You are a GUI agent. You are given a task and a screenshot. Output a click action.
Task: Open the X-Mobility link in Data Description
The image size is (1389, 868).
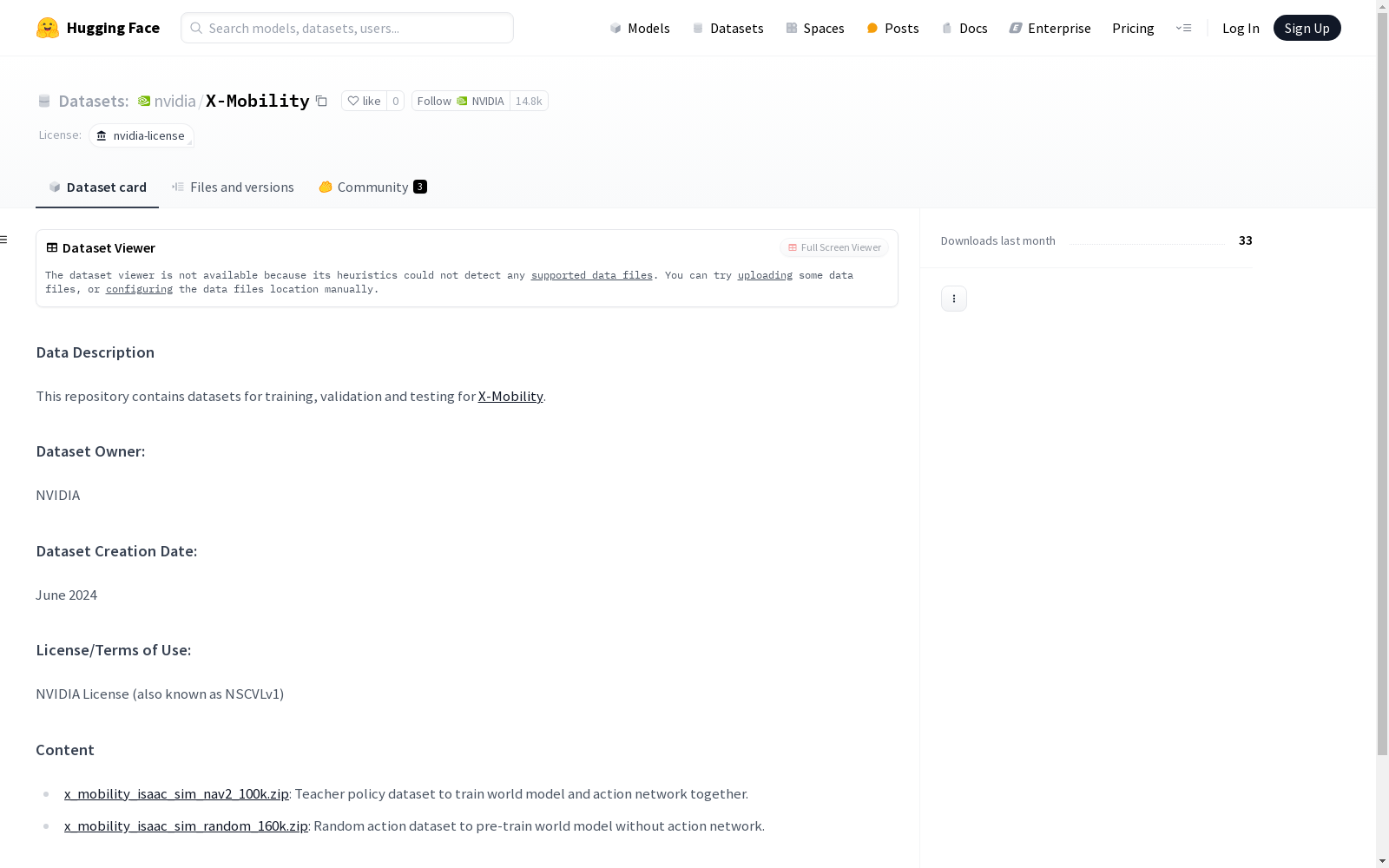pos(510,397)
